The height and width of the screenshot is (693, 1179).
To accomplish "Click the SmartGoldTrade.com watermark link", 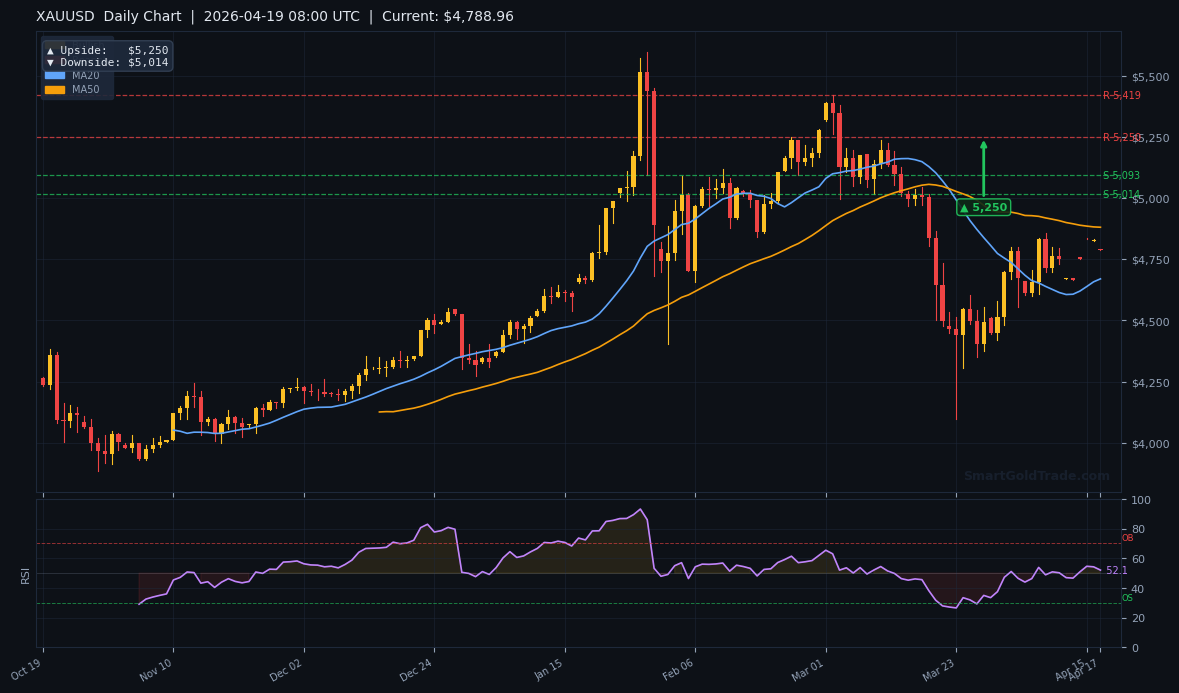I will point(1037,476).
